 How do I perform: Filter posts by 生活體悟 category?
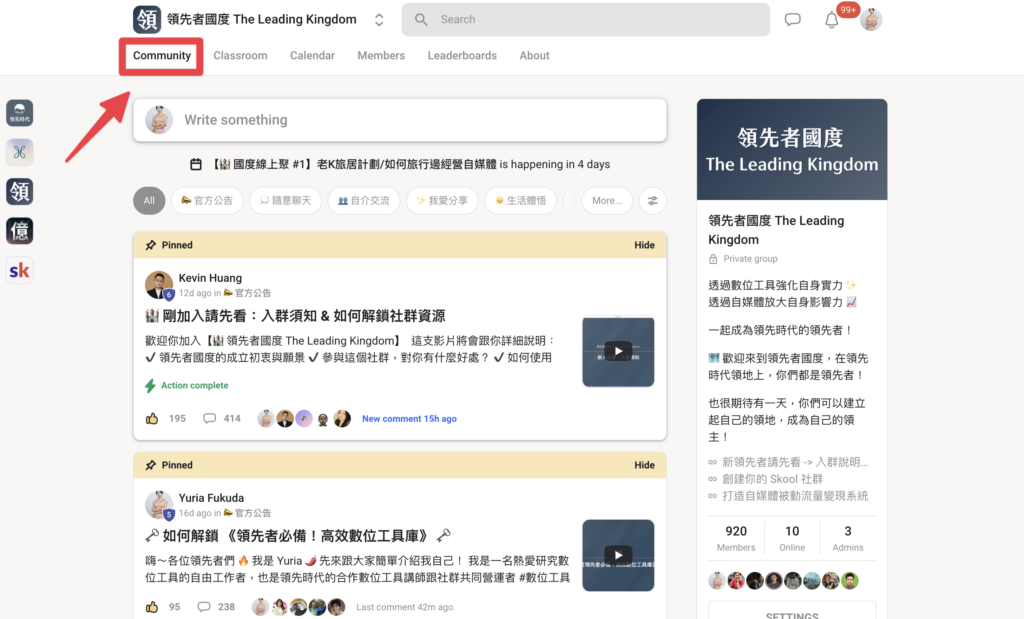[x=520, y=200]
